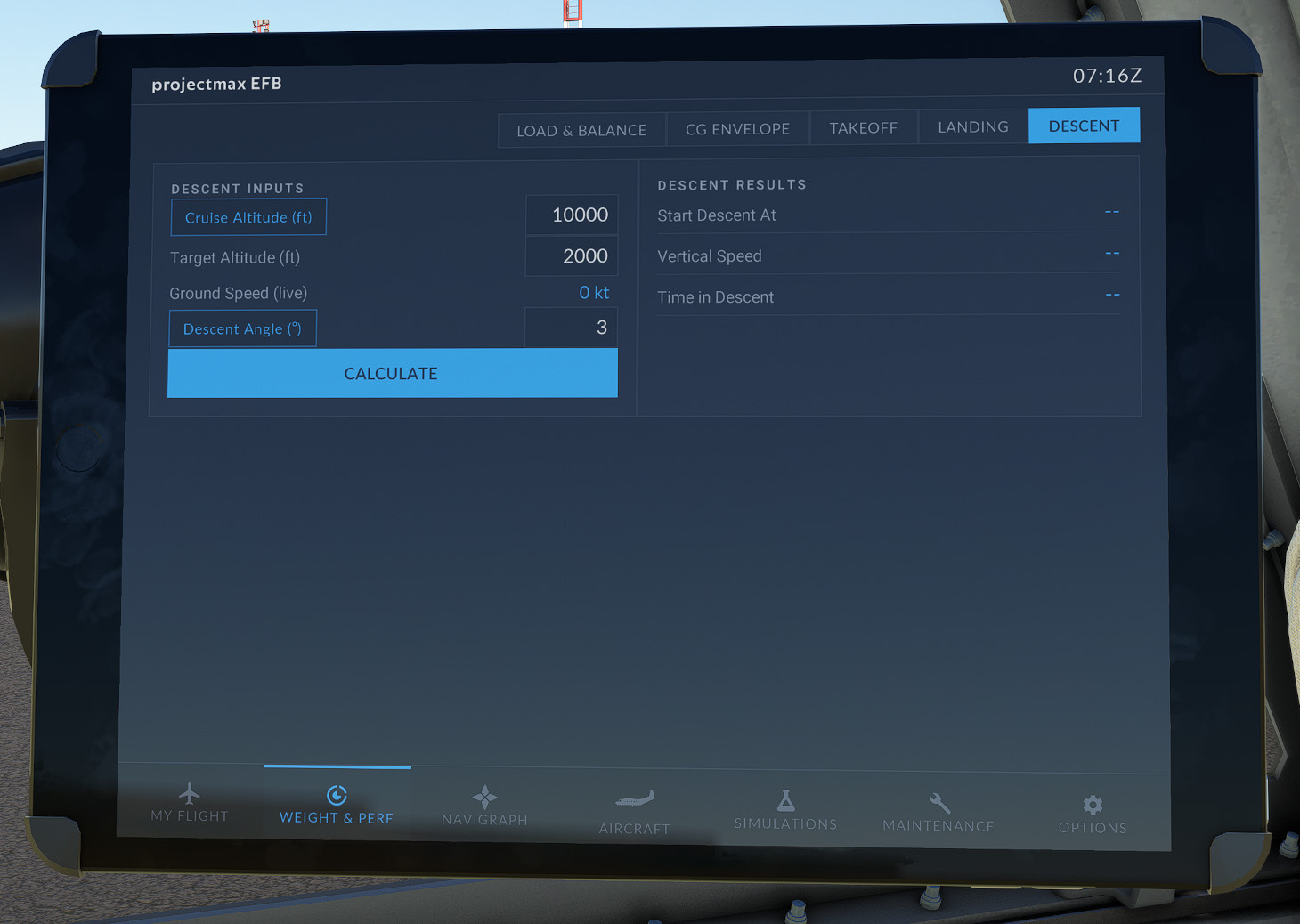Edit cruise altitude field showing 10000

(571, 215)
